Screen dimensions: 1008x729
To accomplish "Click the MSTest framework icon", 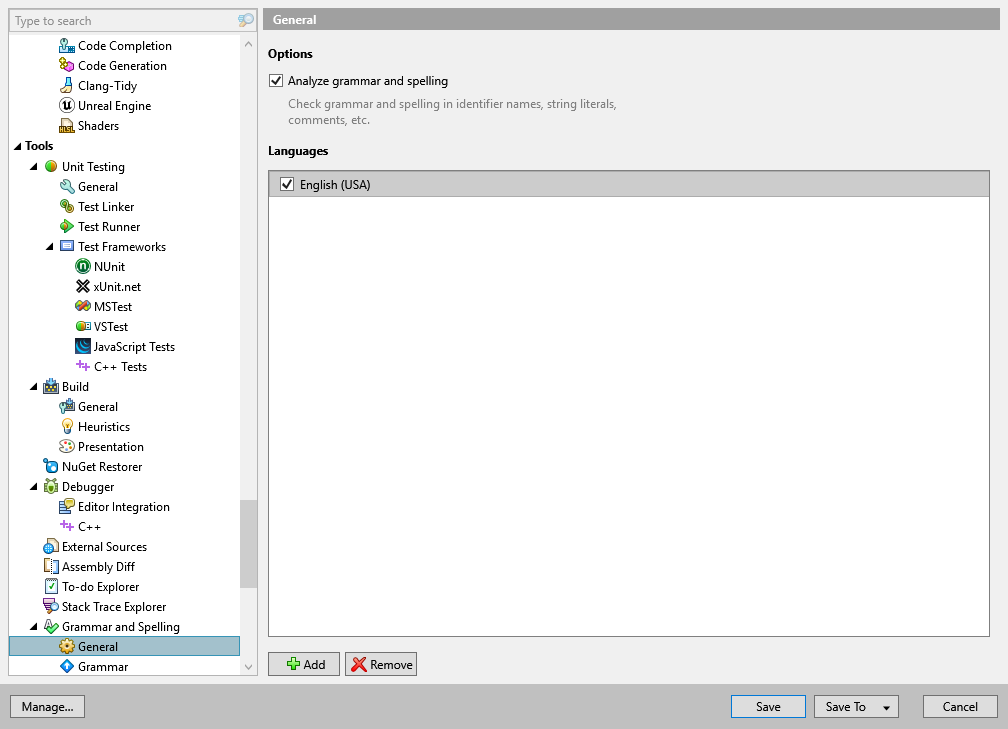I will point(81,306).
